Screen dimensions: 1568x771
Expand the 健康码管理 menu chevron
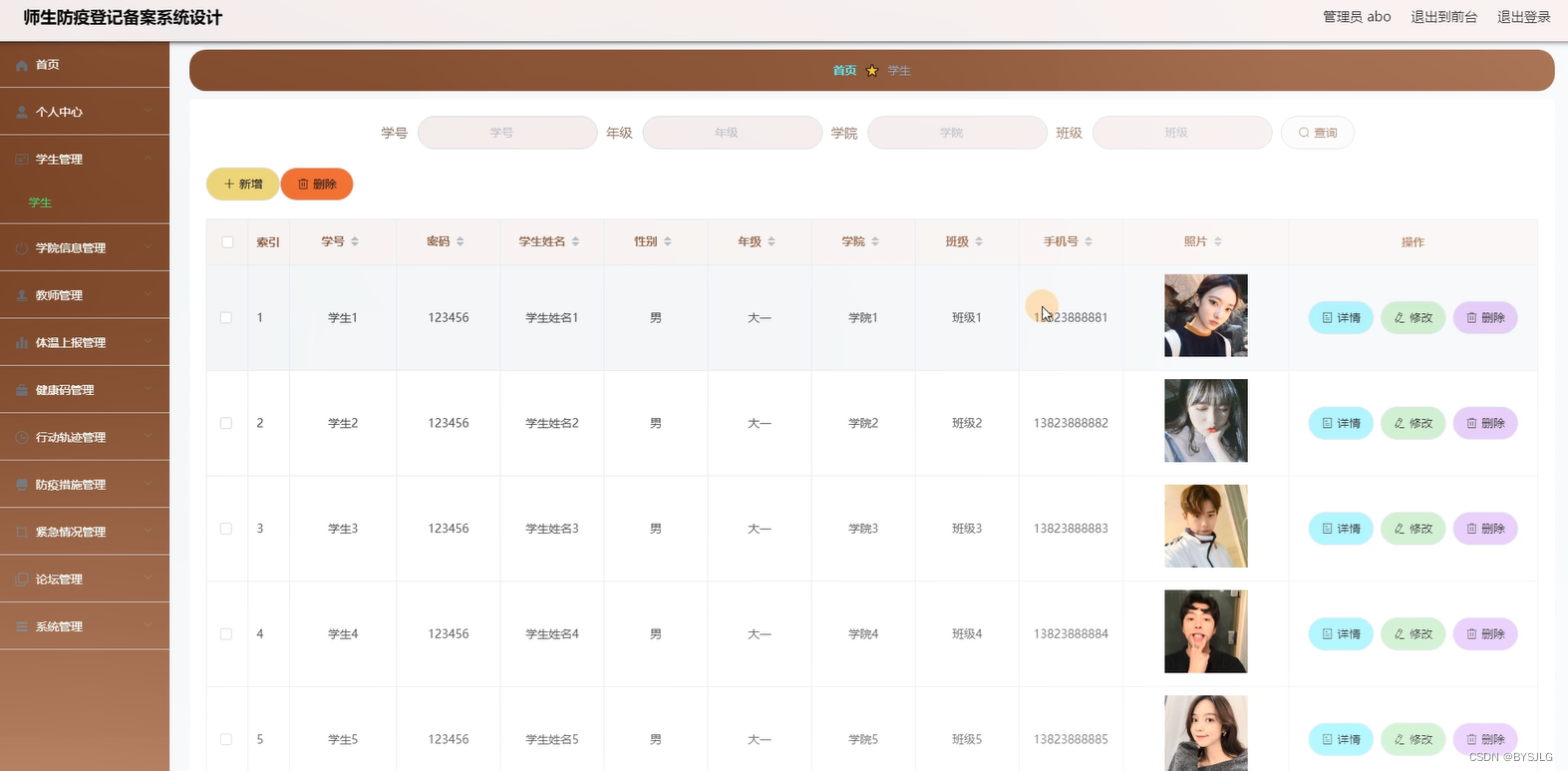pyautogui.click(x=149, y=389)
